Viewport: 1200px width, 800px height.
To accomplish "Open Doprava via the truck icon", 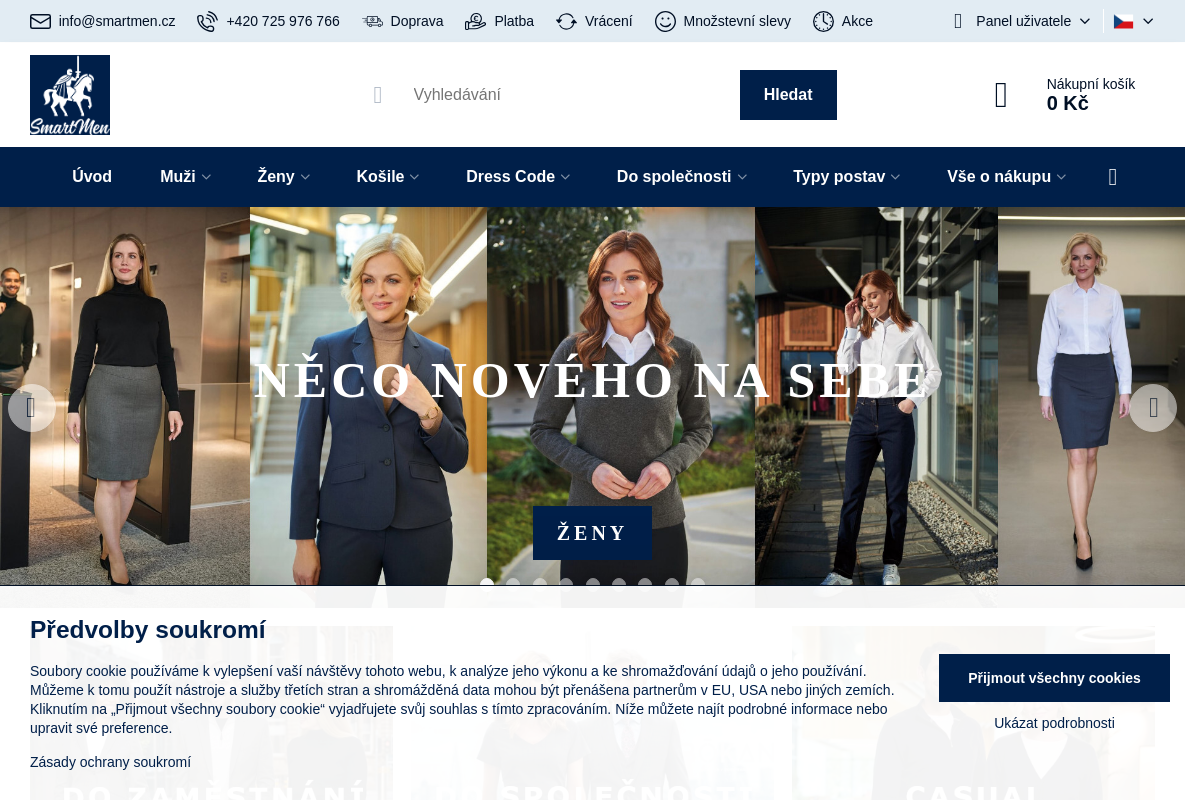I will tap(373, 21).
